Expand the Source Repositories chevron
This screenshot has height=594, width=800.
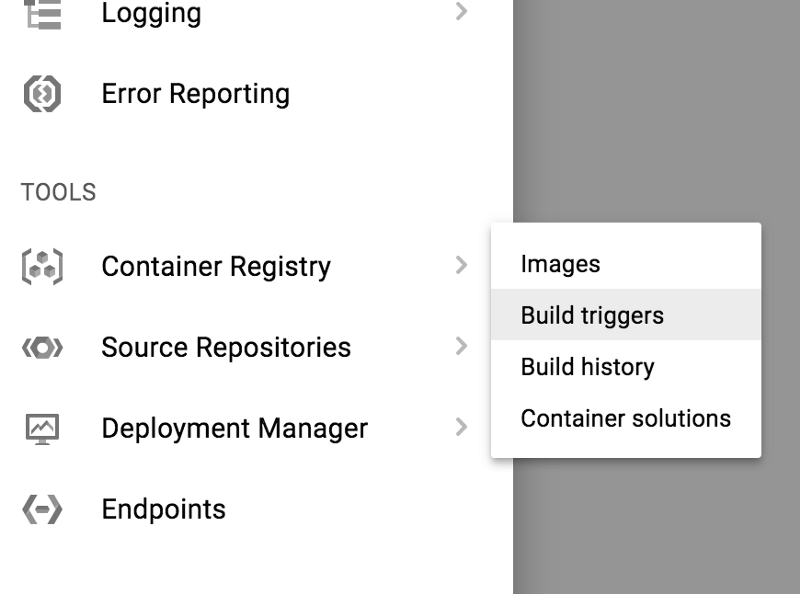(x=461, y=346)
